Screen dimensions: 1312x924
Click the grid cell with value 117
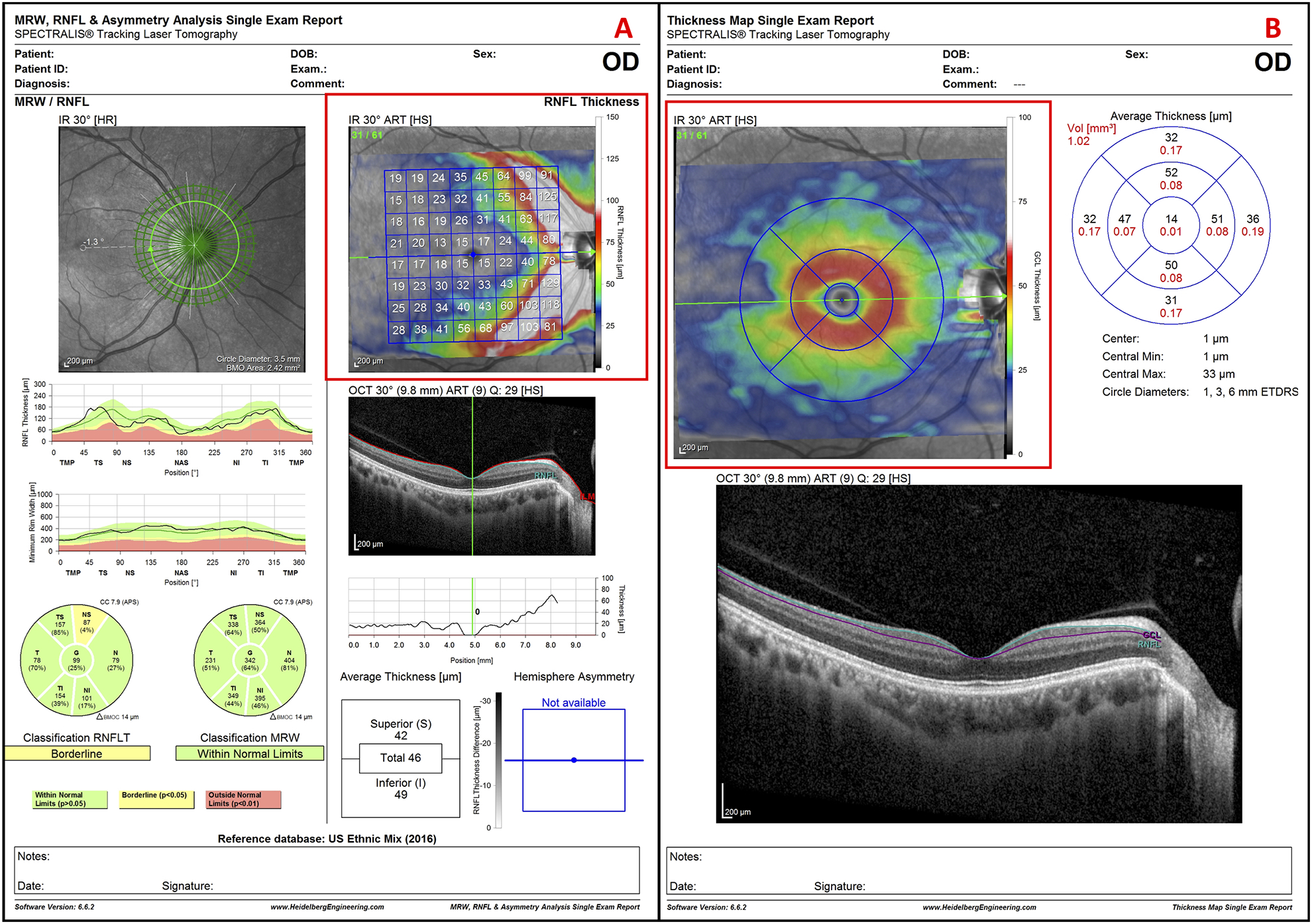(549, 218)
